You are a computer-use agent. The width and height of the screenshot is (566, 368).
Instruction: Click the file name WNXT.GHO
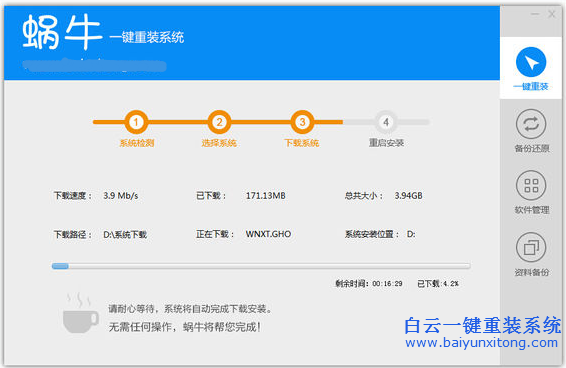coord(268,234)
